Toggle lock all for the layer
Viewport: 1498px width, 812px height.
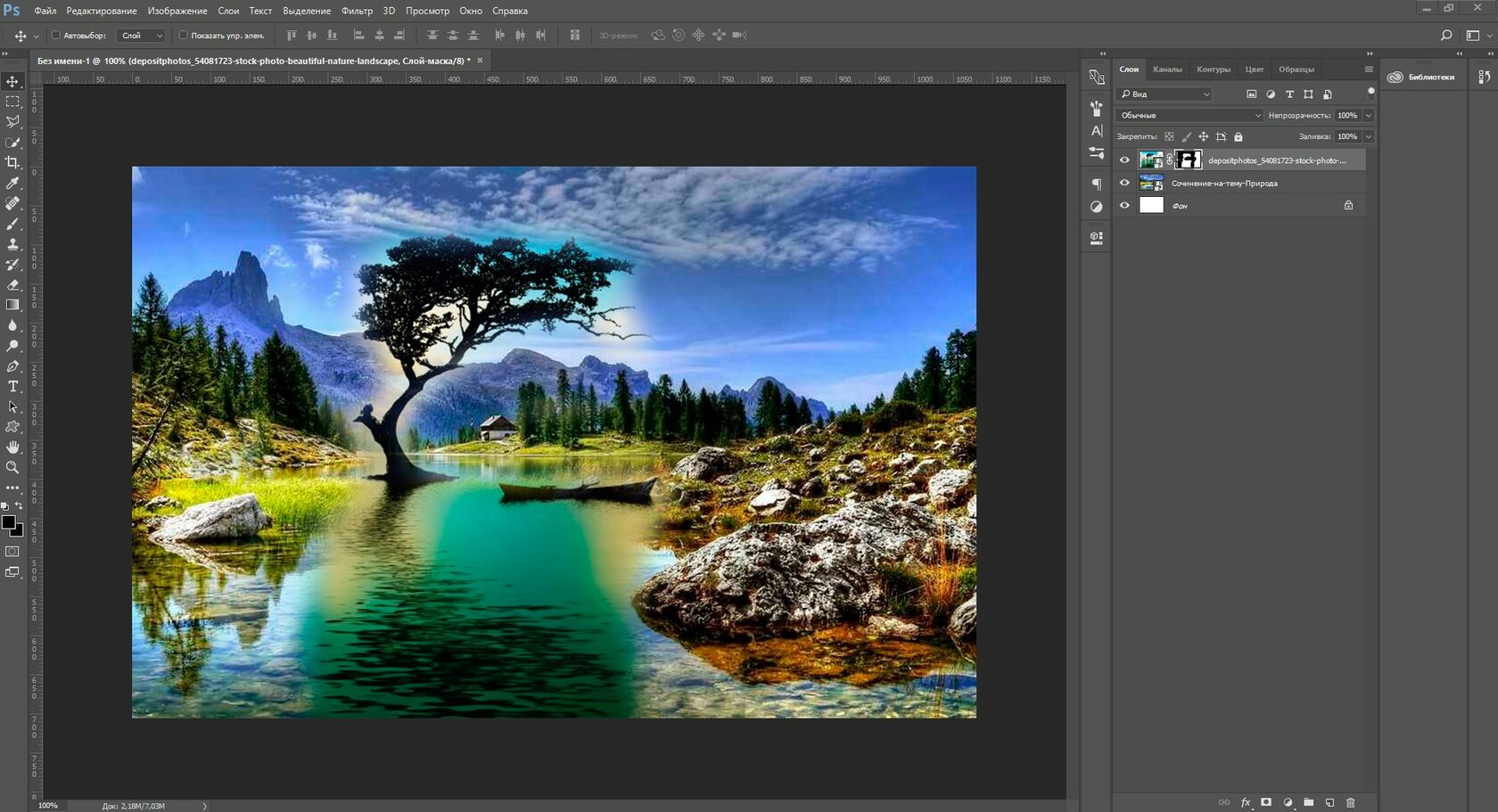[1238, 137]
